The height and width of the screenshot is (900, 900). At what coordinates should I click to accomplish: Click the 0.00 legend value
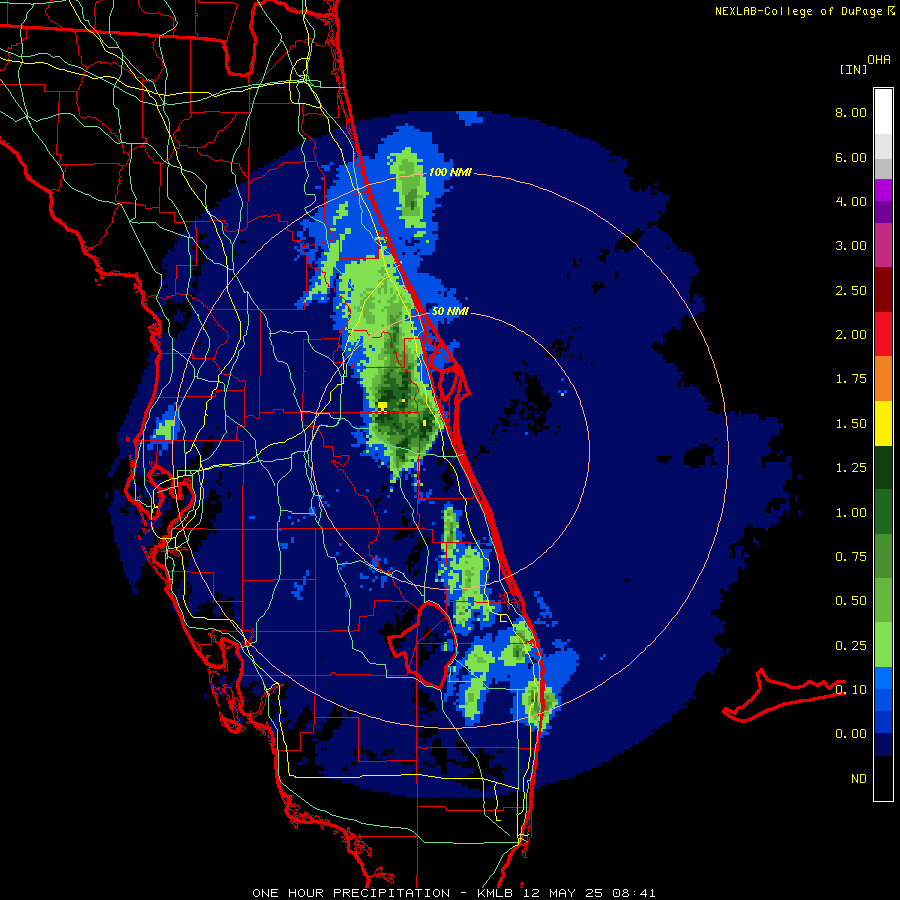pyautogui.click(x=851, y=734)
